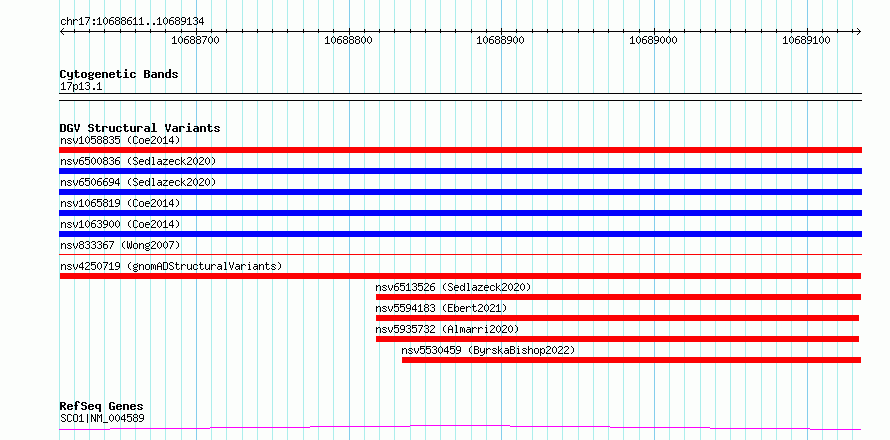Click the ruler's left arrow end
Screen dimensions: 890x440
pyautogui.click(x=62, y=31)
